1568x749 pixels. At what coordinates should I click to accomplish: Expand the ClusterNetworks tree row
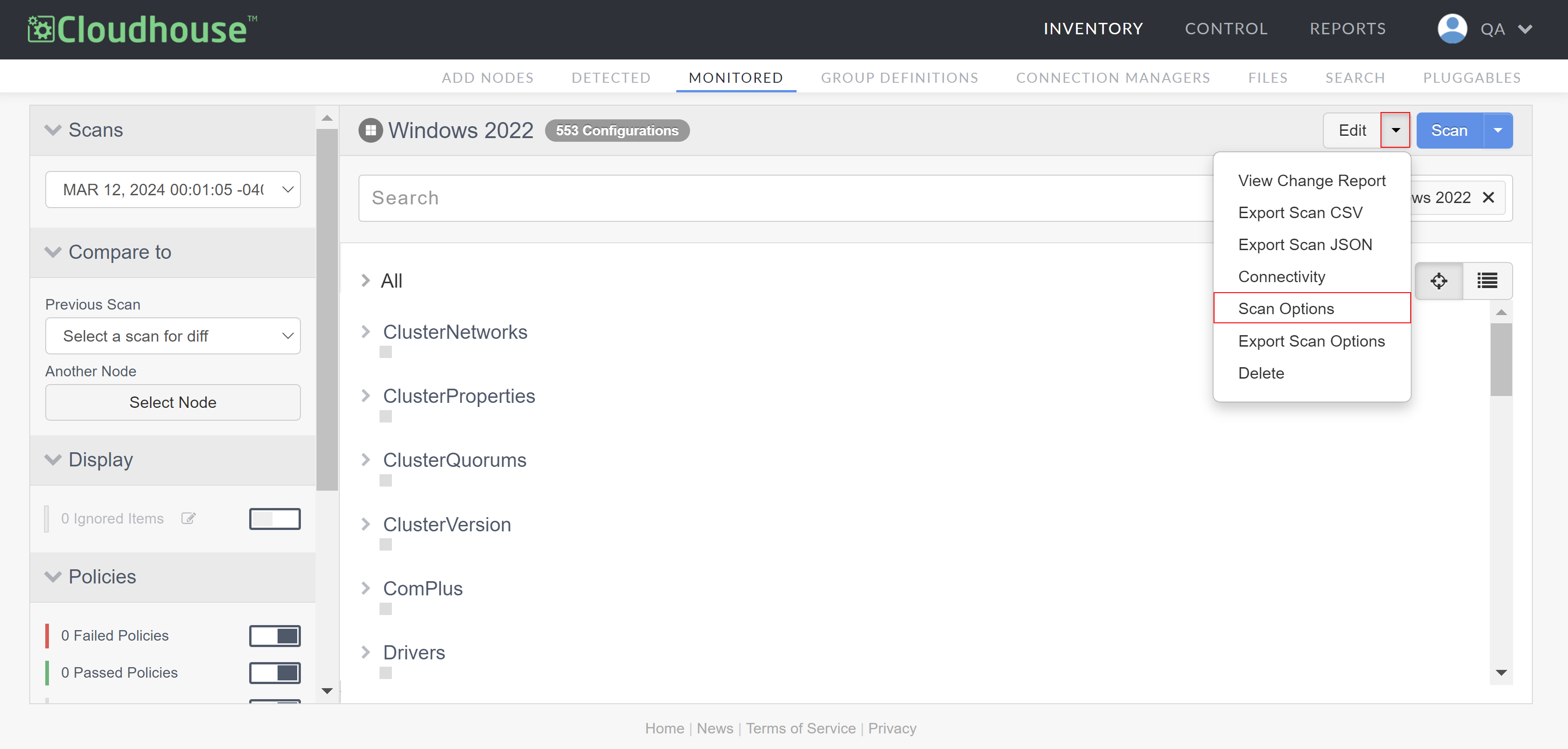tap(365, 332)
